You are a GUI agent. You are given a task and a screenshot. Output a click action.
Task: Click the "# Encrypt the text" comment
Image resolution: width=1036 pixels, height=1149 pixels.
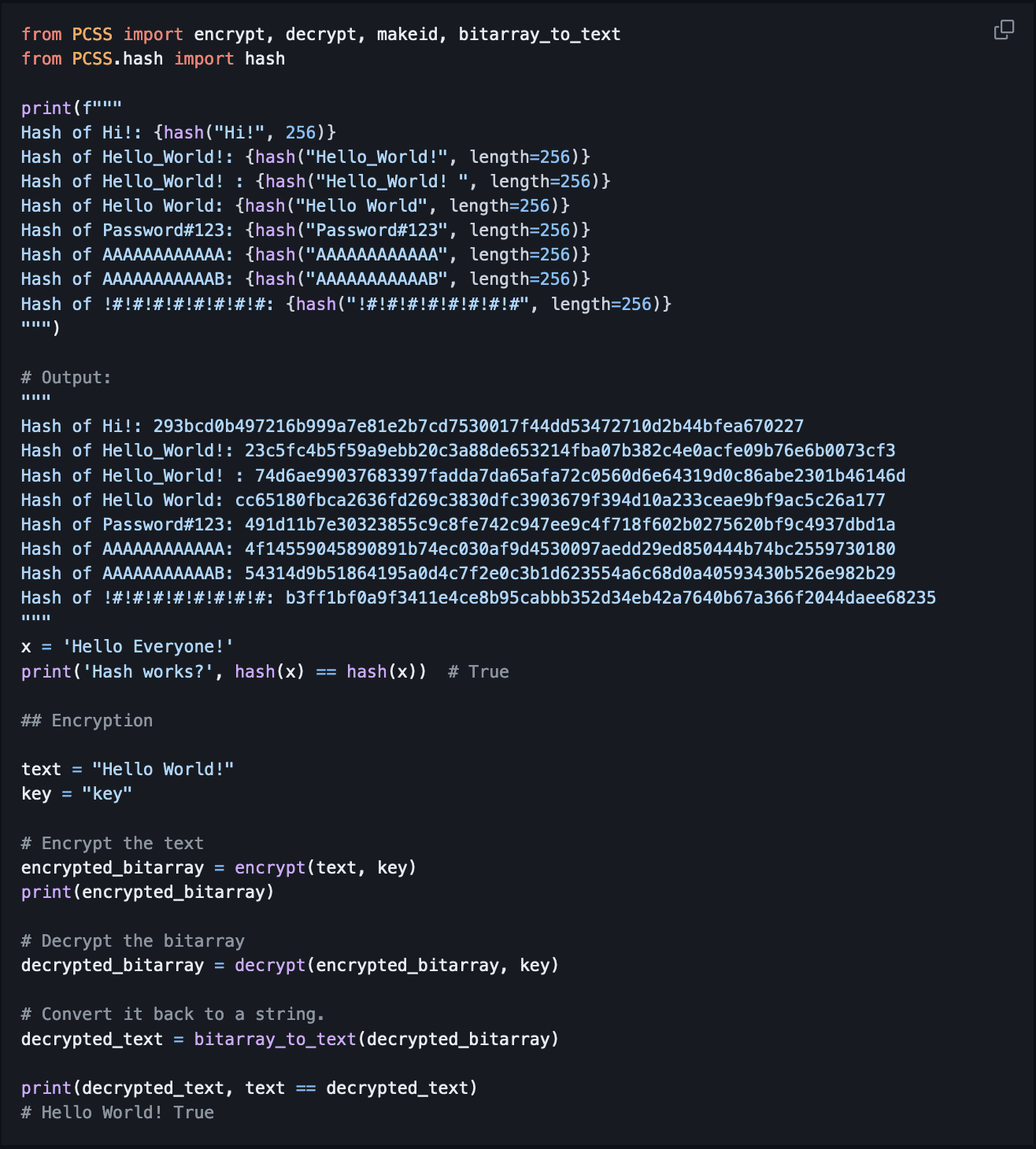point(112,844)
